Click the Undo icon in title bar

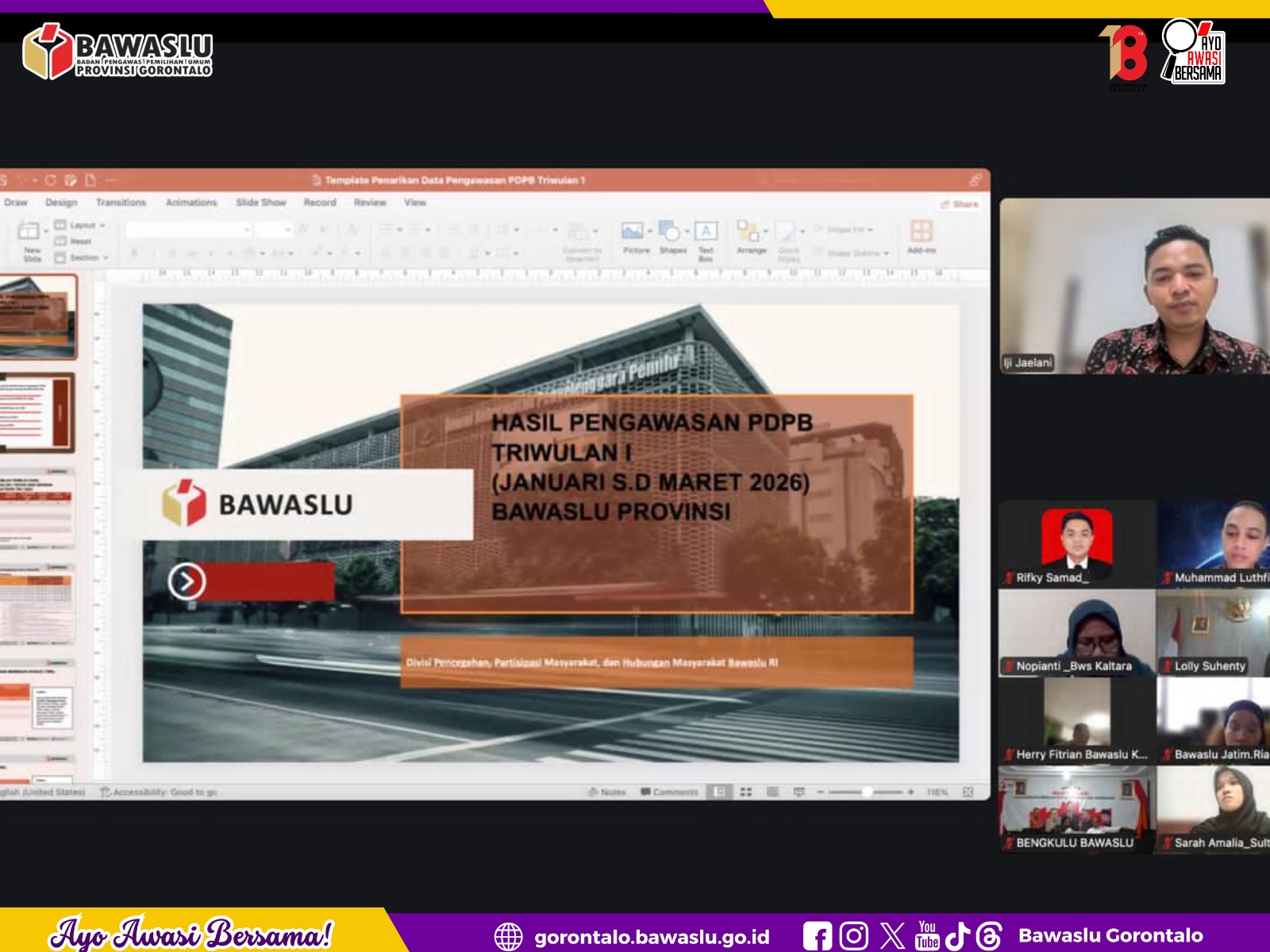pos(22,180)
